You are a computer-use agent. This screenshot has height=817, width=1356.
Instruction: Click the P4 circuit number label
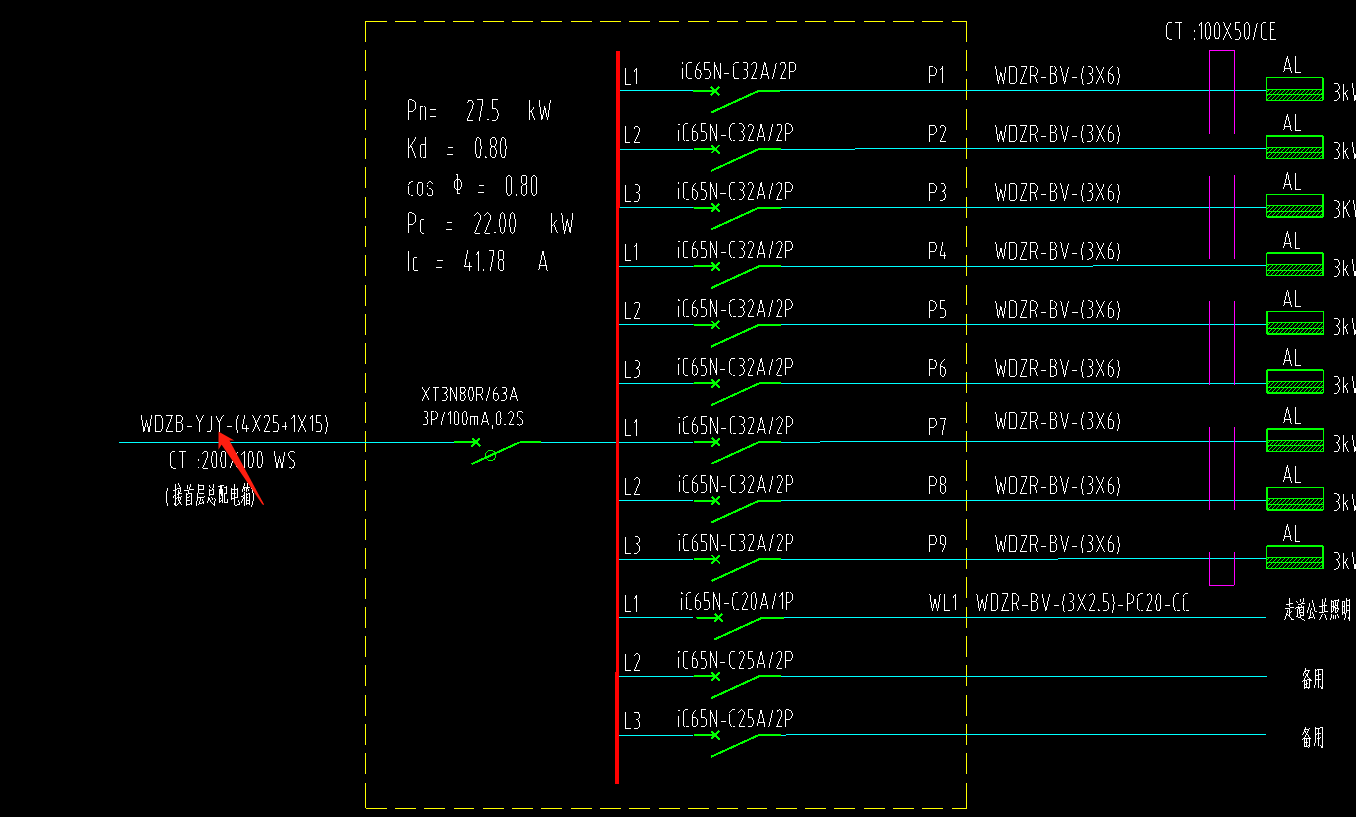click(x=936, y=250)
